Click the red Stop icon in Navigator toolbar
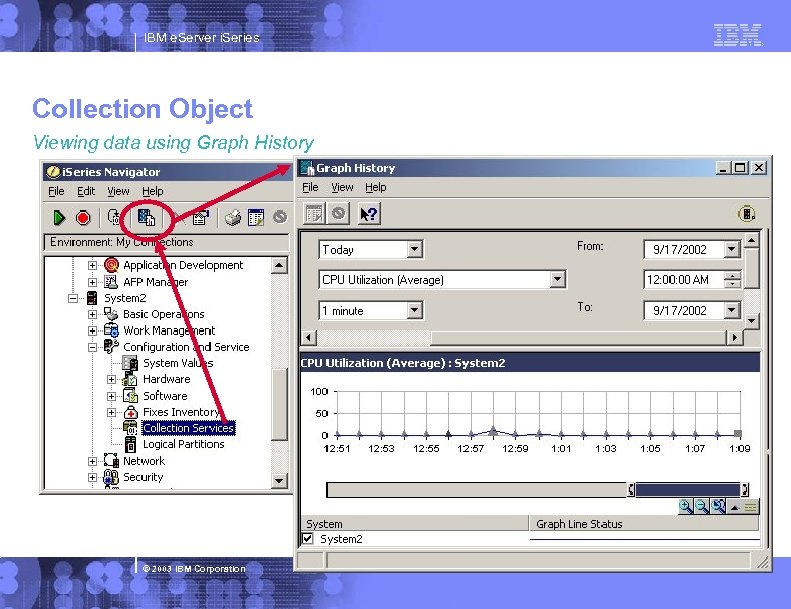 point(83,217)
